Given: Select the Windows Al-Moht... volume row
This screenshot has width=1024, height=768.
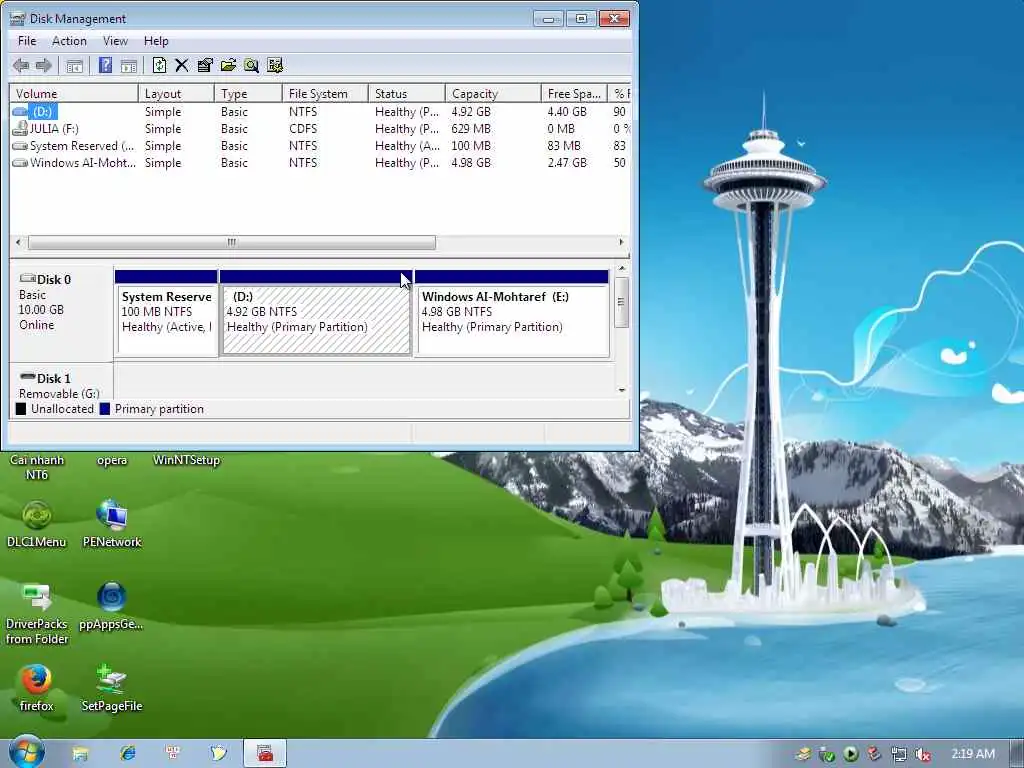Looking at the screenshot, I should pyautogui.click(x=320, y=163).
